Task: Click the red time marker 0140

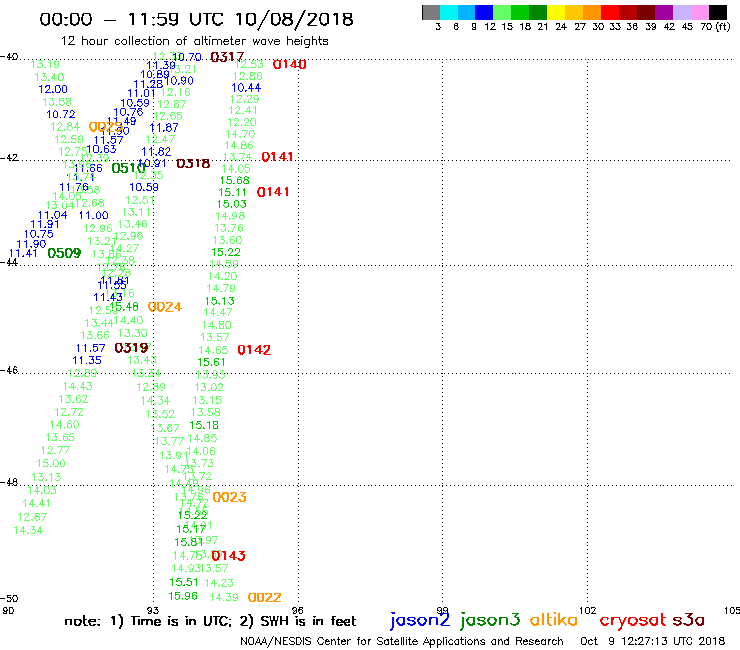Action: click(290, 64)
